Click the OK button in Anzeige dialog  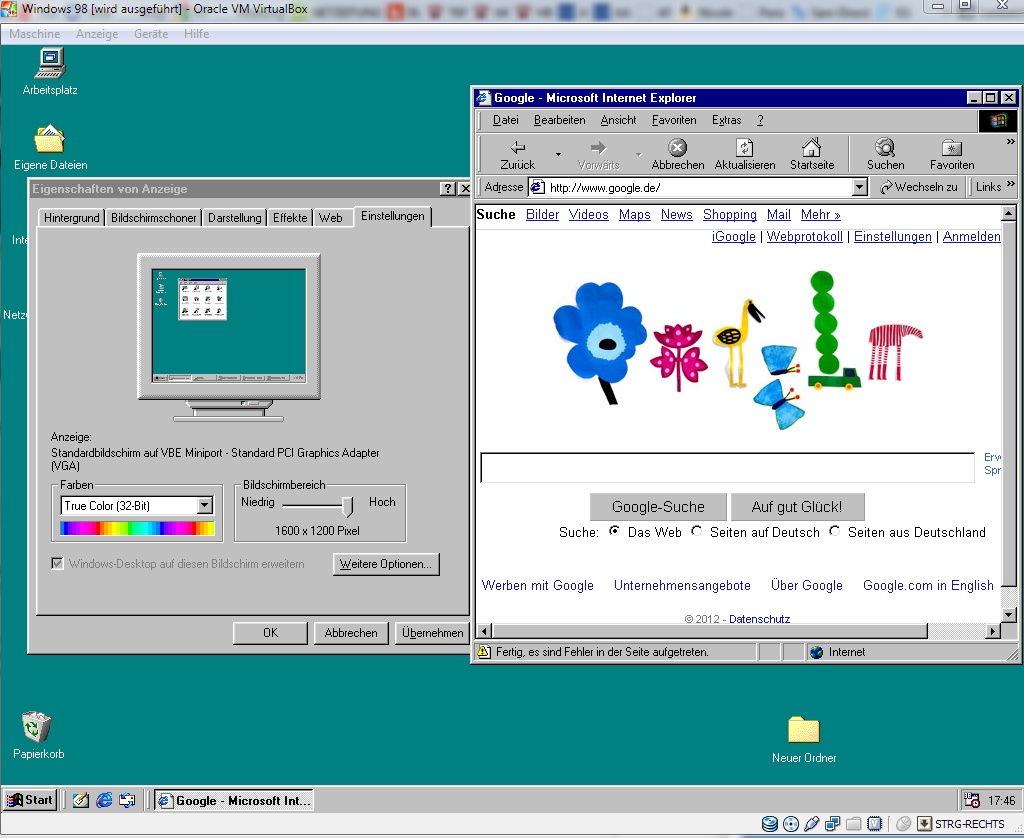[x=270, y=633]
